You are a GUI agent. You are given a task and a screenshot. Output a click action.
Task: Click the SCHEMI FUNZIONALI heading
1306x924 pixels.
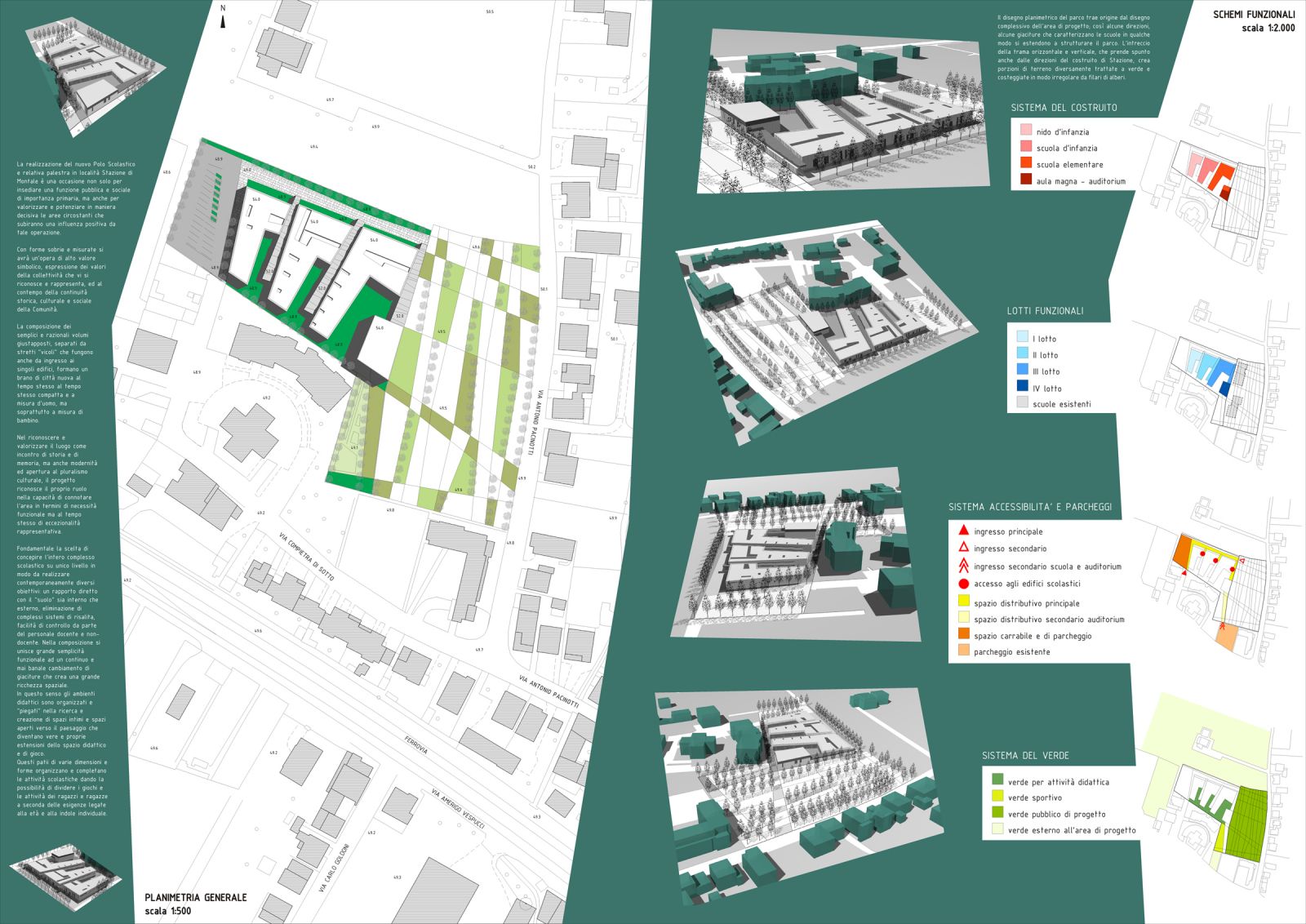point(1253,15)
